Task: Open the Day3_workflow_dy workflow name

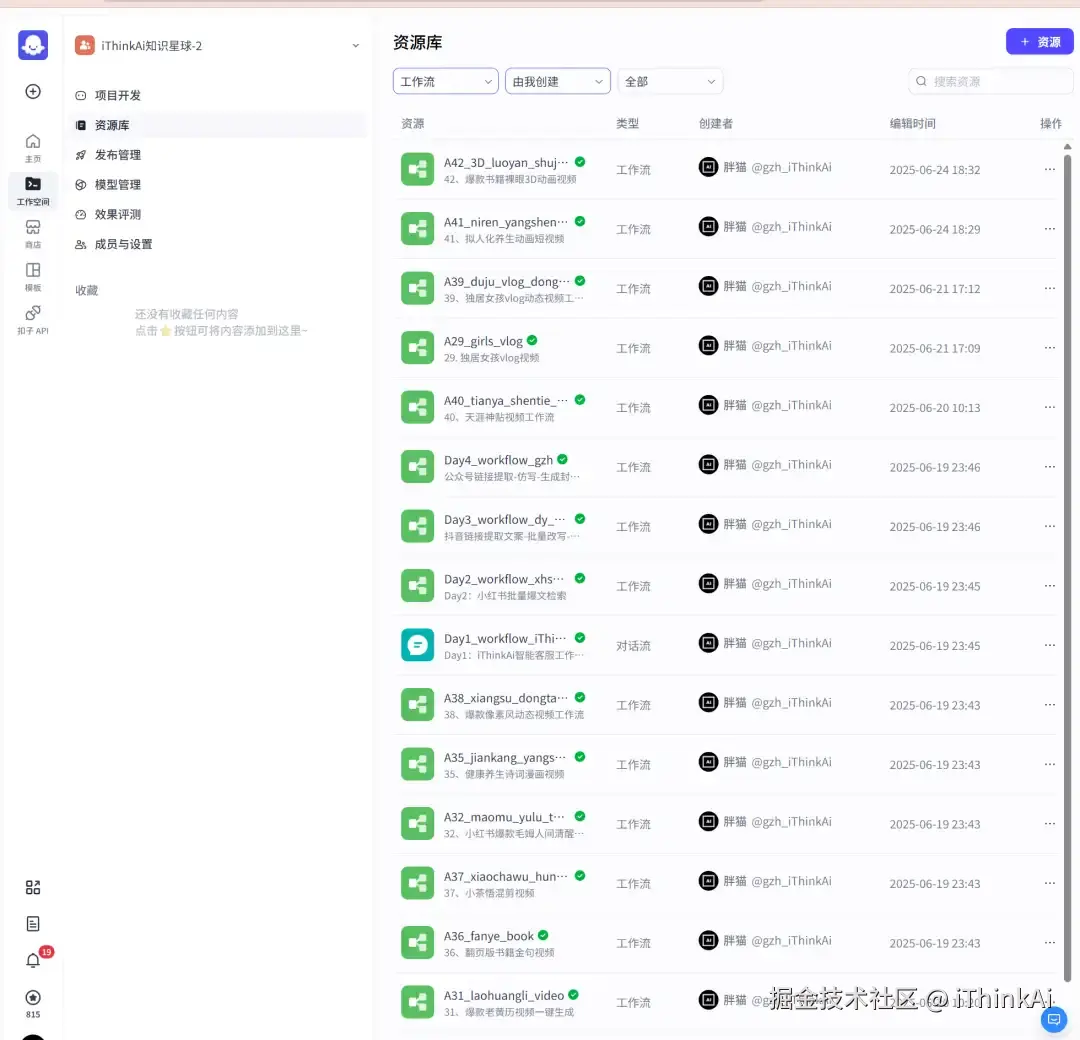Action: tap(504, 519)
